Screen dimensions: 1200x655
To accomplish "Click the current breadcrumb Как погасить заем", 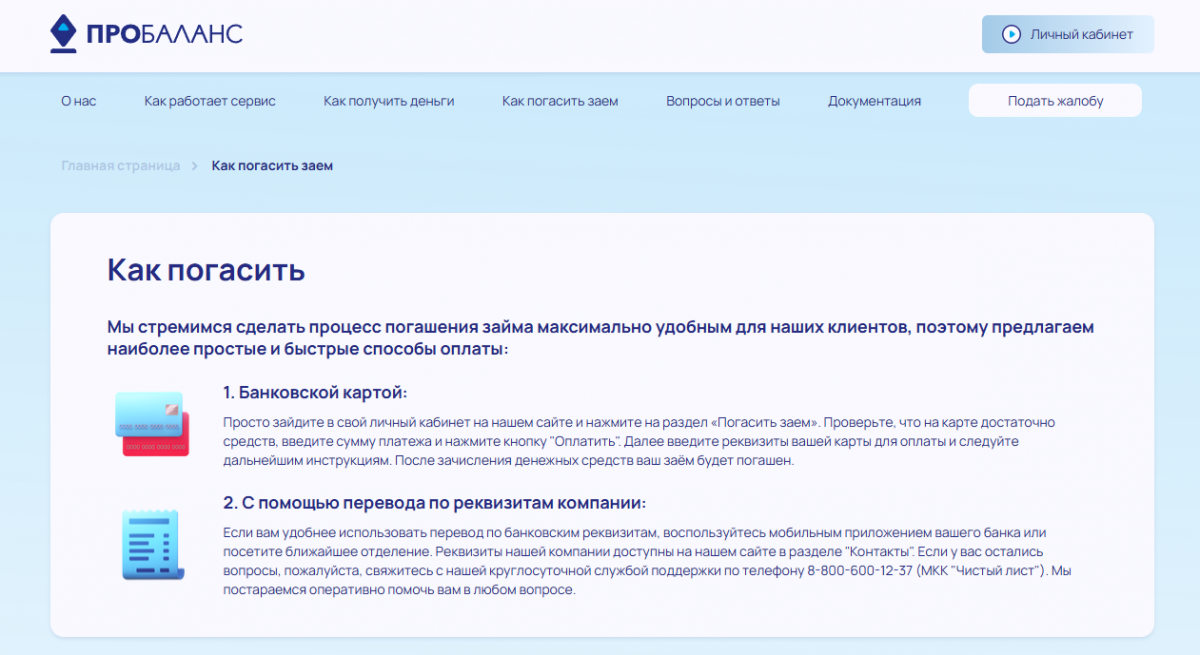I will click(272, 165).
